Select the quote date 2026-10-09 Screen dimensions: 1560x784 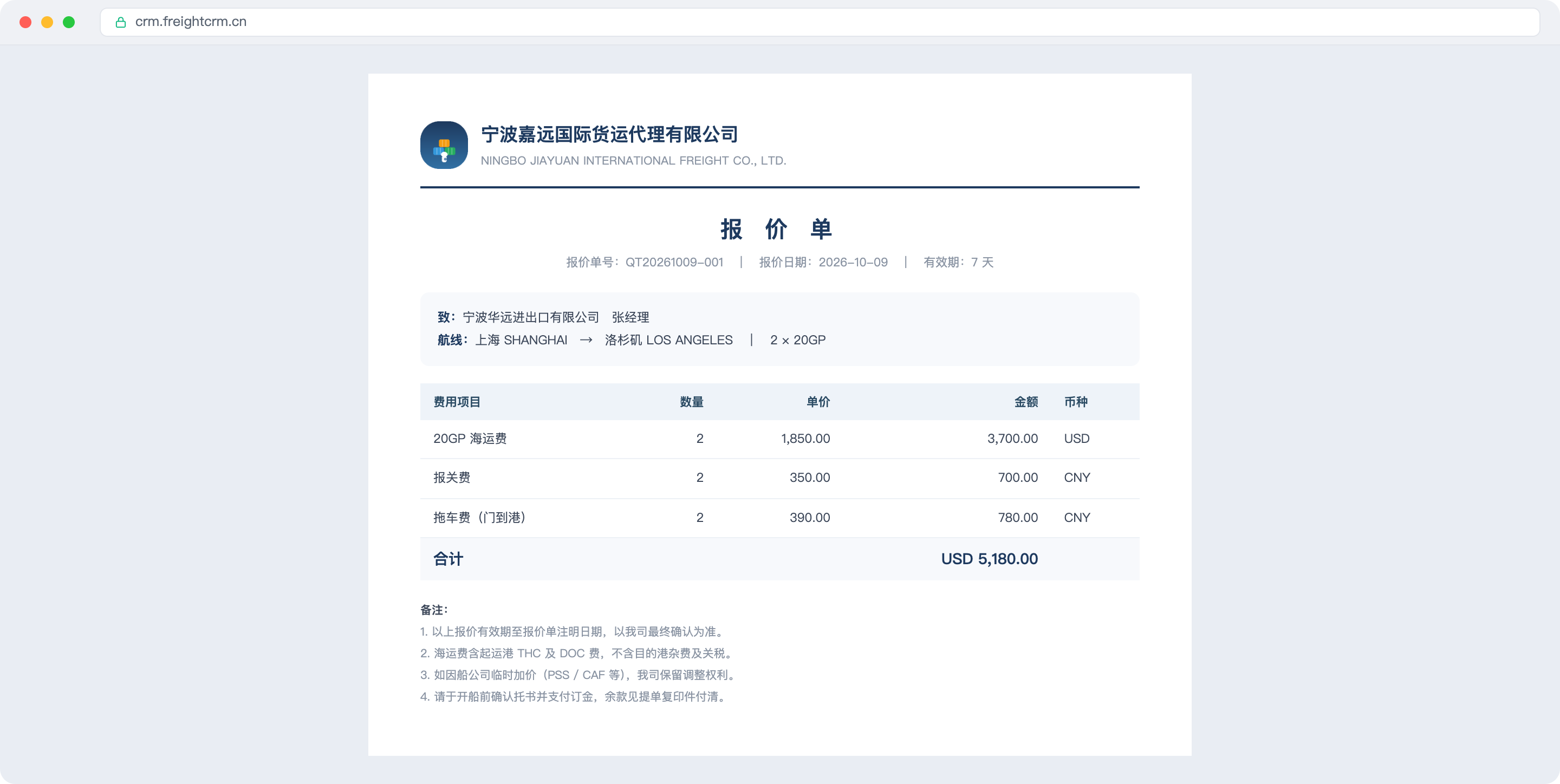[853, 262]
